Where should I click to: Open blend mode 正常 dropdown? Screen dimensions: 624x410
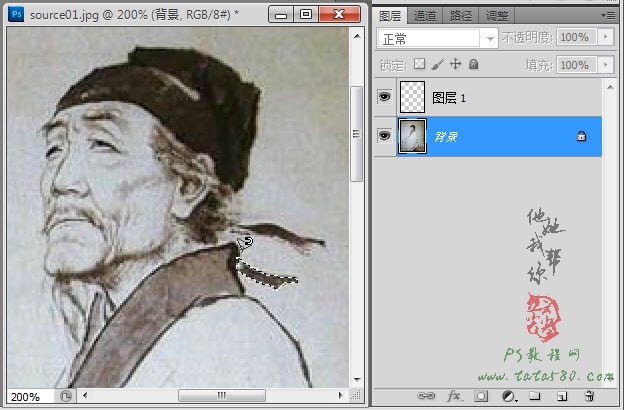point(490,39)
